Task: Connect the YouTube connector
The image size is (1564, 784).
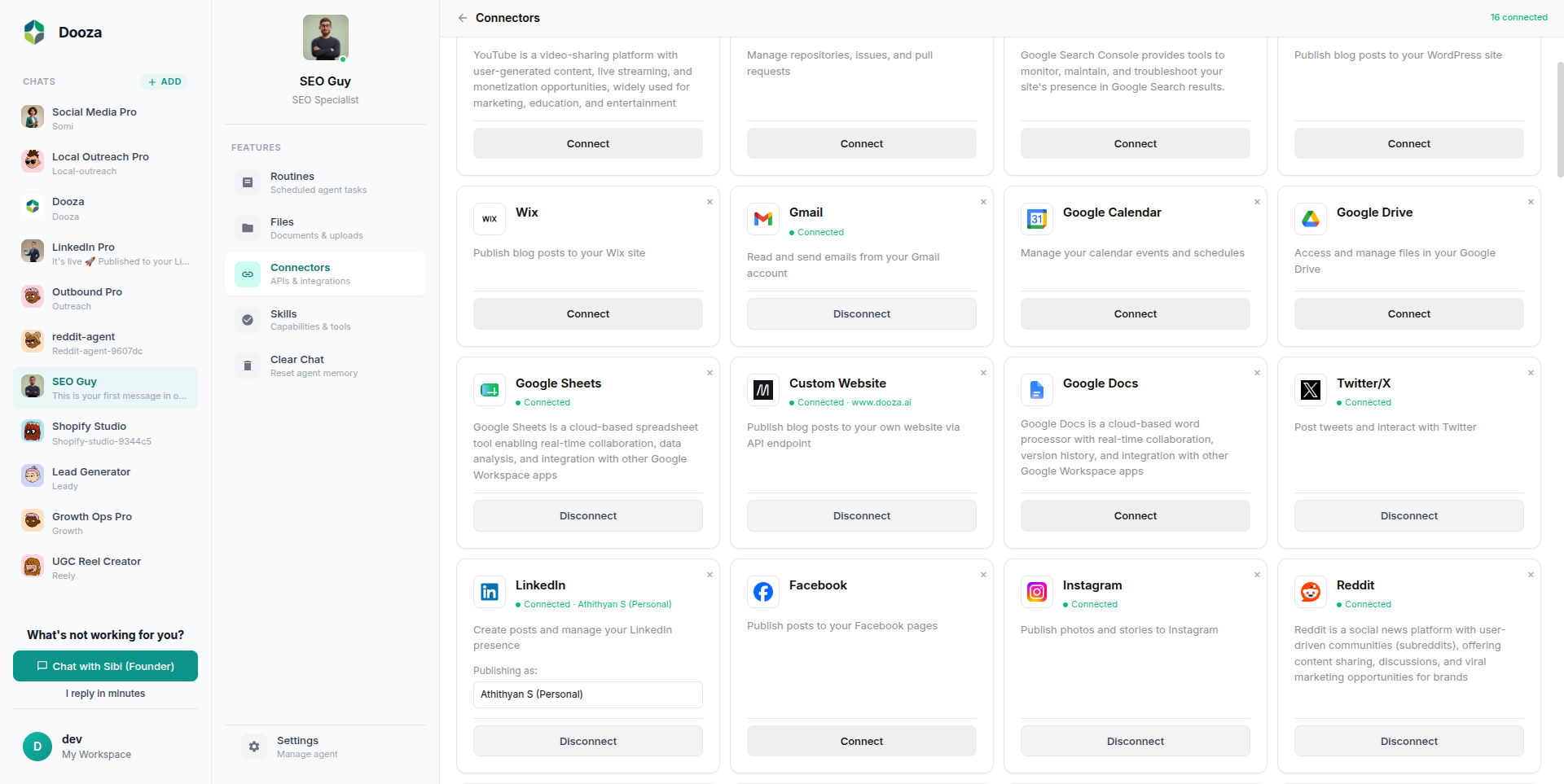Action: pyautogui.click(x=588, y=143)
